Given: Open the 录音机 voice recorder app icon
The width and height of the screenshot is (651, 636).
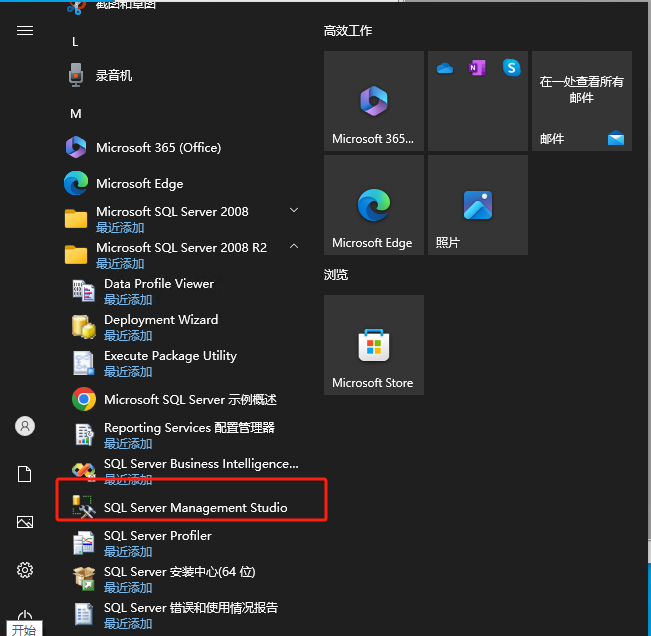Looking at the screenshot, I should click(x=76, y=75).
